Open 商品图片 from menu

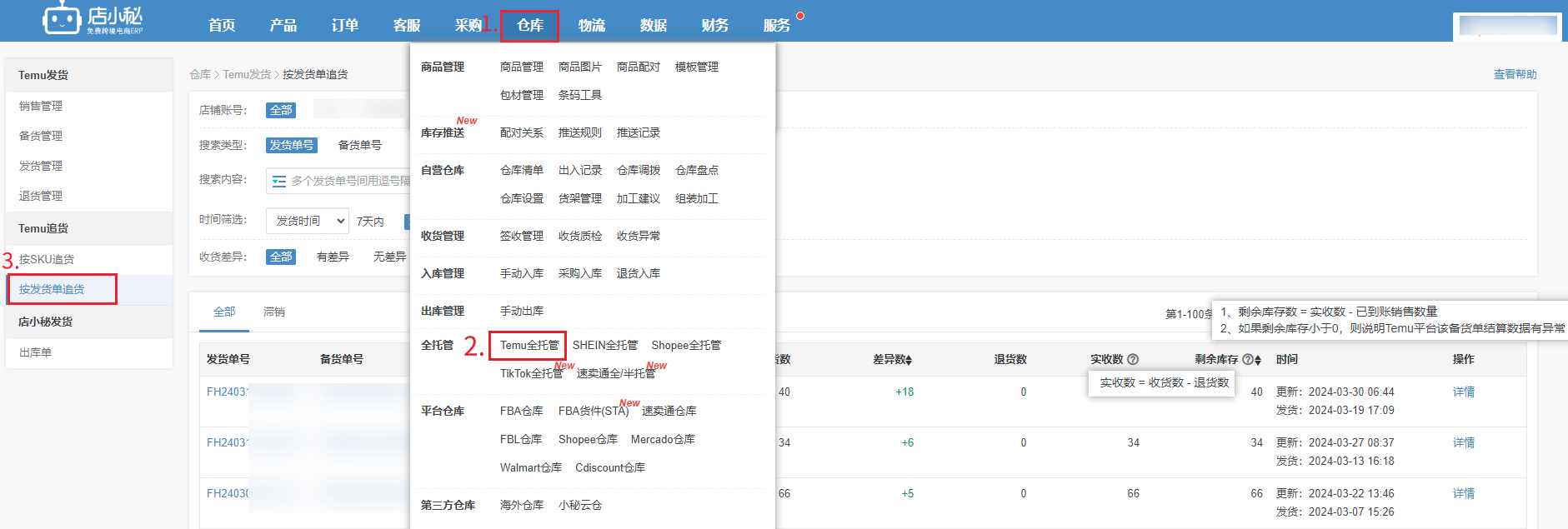tap(580, 67)
